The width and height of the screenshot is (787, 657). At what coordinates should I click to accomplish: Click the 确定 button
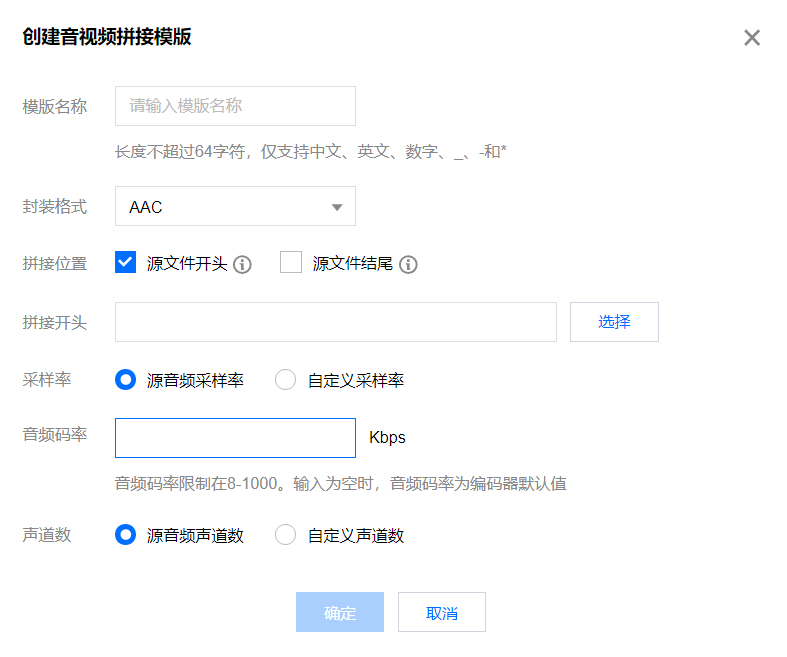tap(340, 612)
